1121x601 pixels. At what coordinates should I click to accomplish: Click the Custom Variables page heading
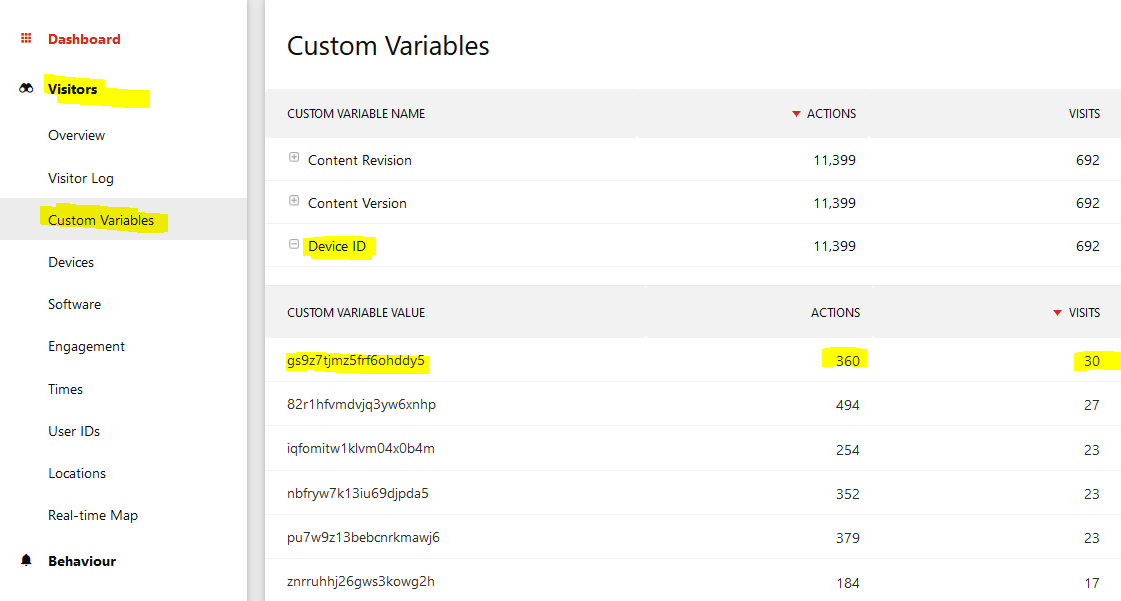[x=388, y=46]
